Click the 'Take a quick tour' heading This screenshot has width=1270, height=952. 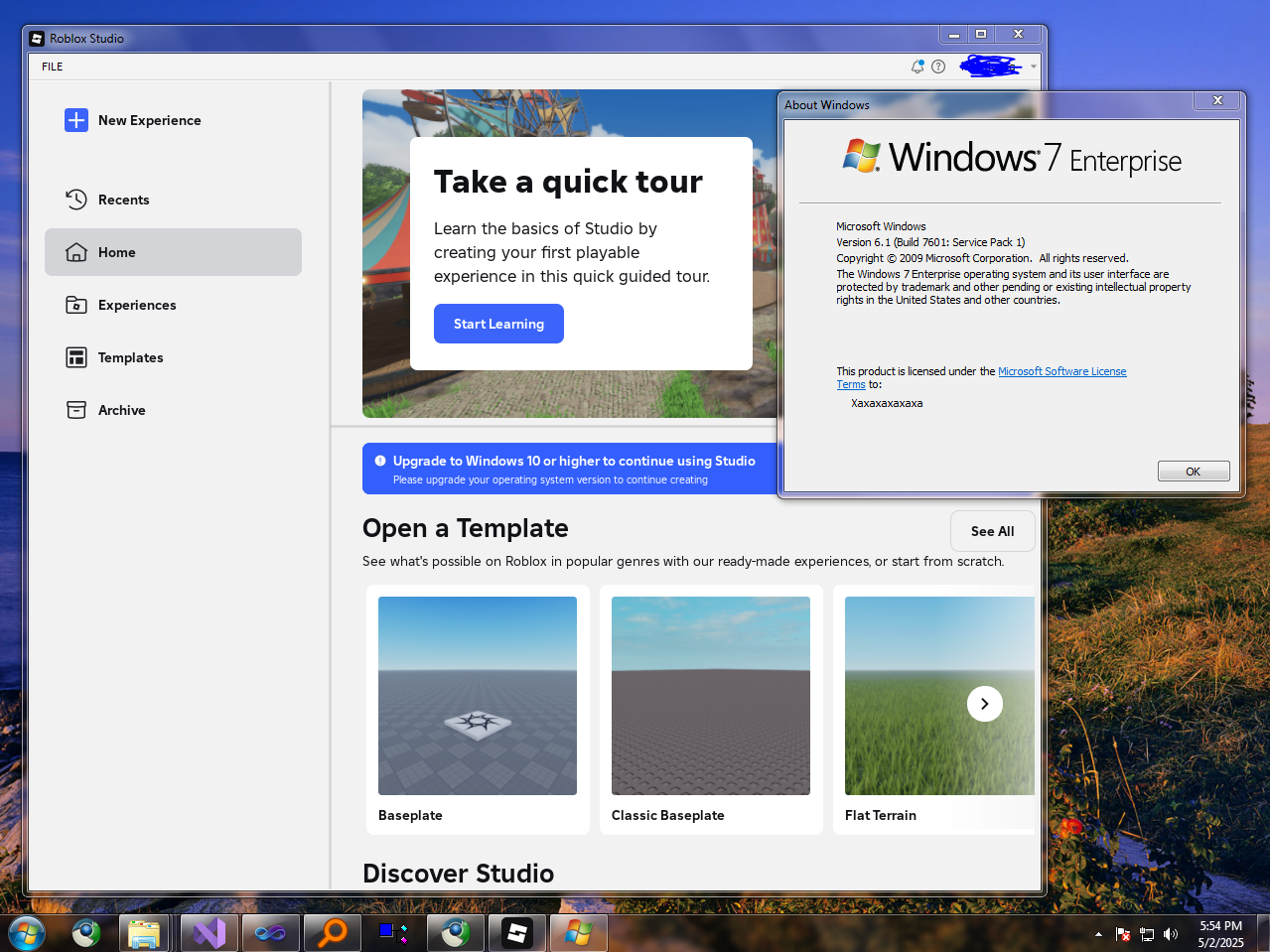coord(568,182)
